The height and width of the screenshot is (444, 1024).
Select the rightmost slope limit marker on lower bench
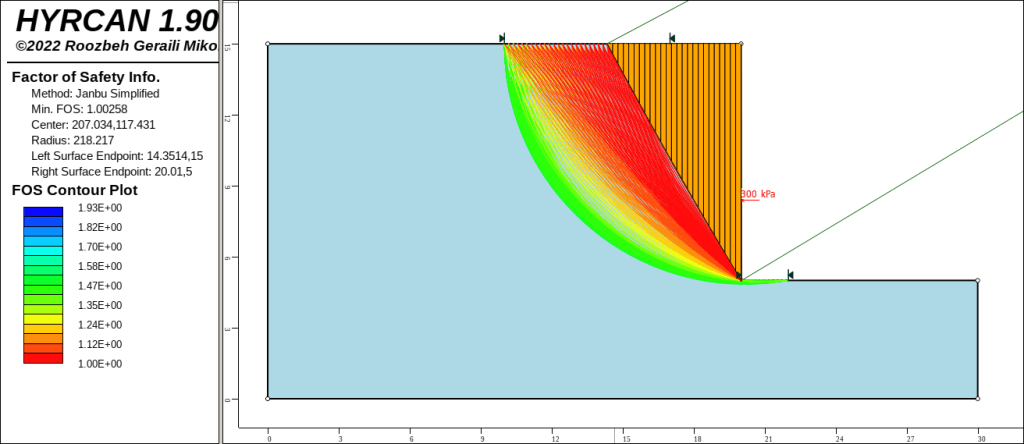(789, 275)
